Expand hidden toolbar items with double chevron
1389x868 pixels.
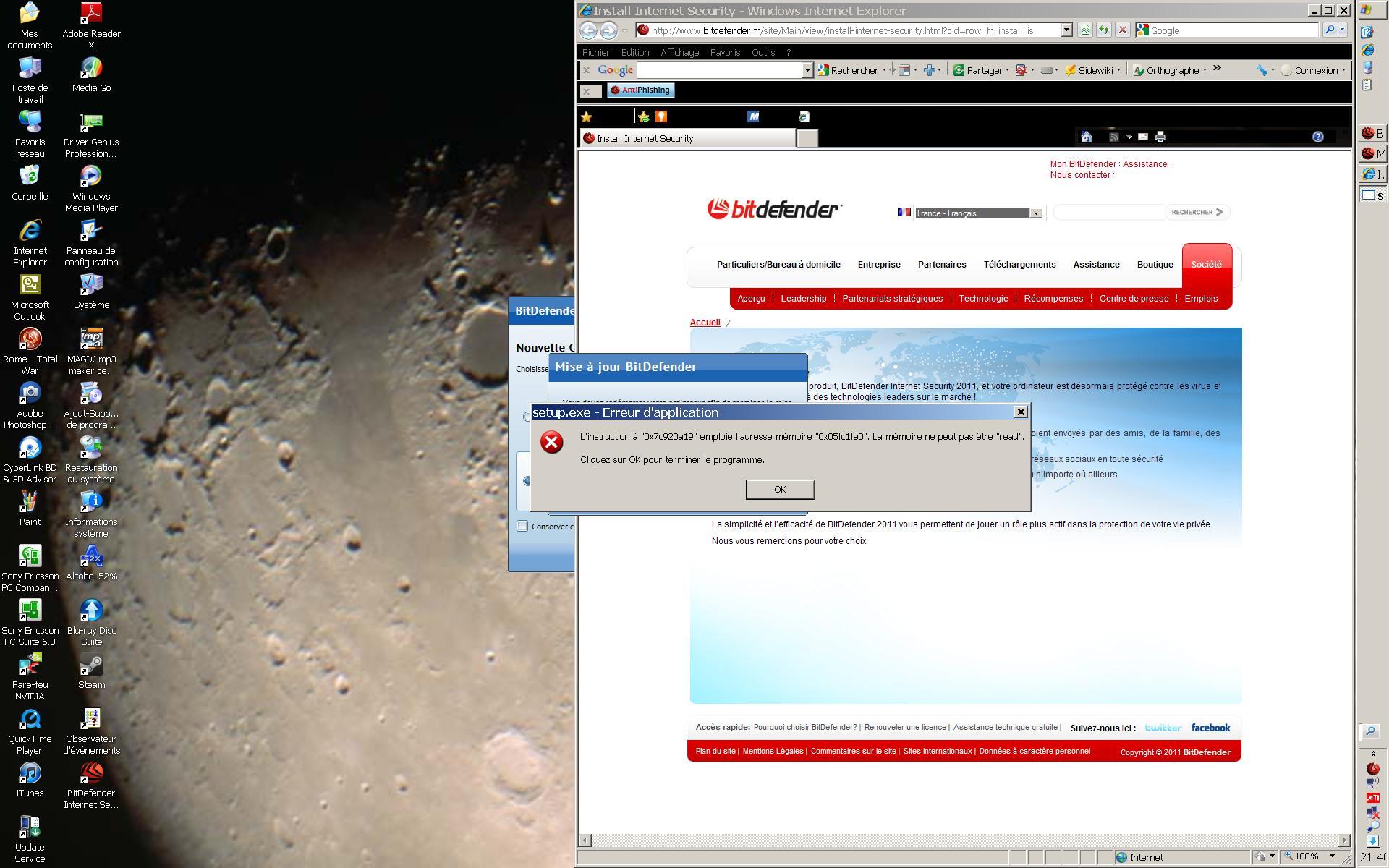[x=1217, y=69]
